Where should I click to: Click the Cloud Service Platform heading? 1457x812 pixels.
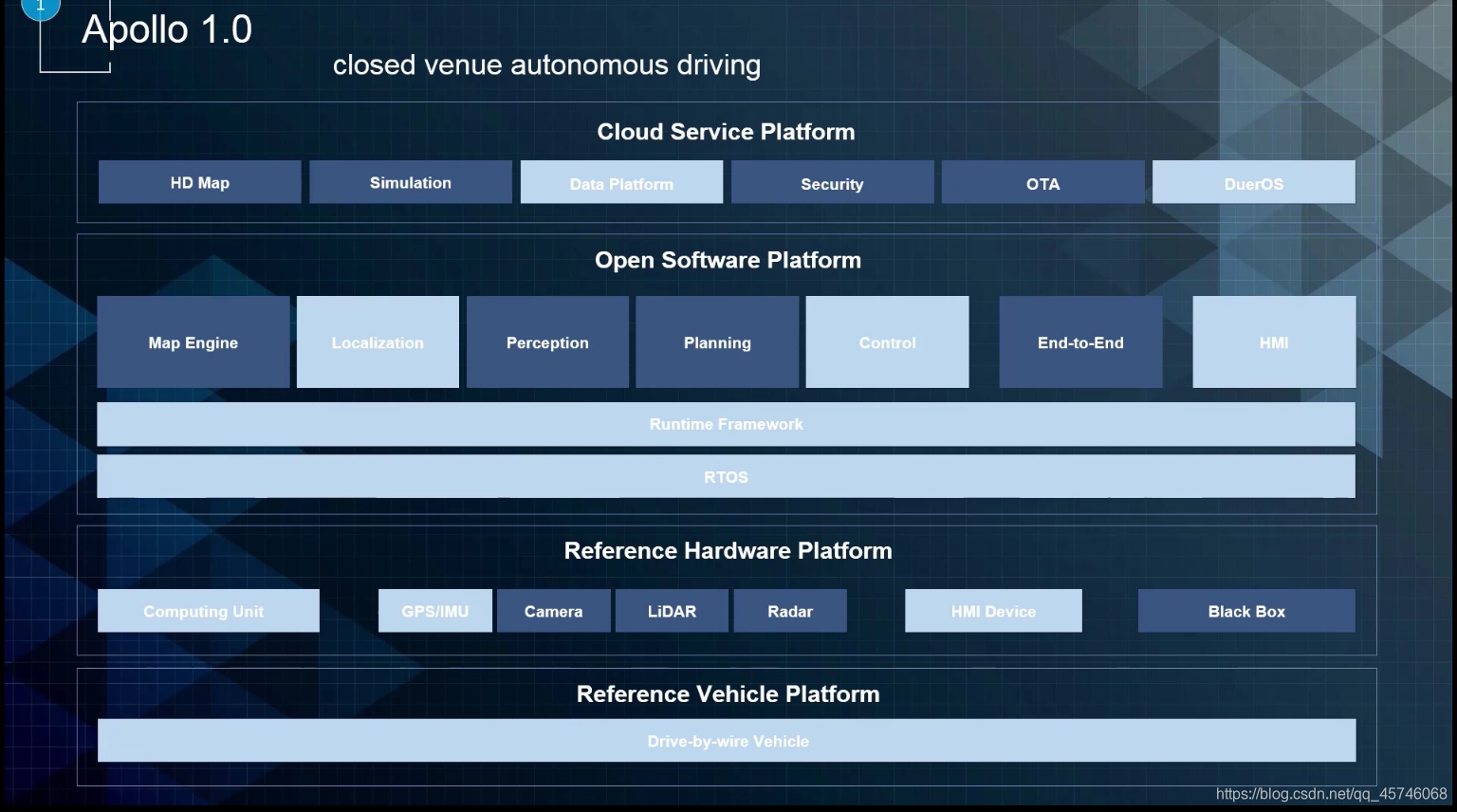[x=726, y=132]
